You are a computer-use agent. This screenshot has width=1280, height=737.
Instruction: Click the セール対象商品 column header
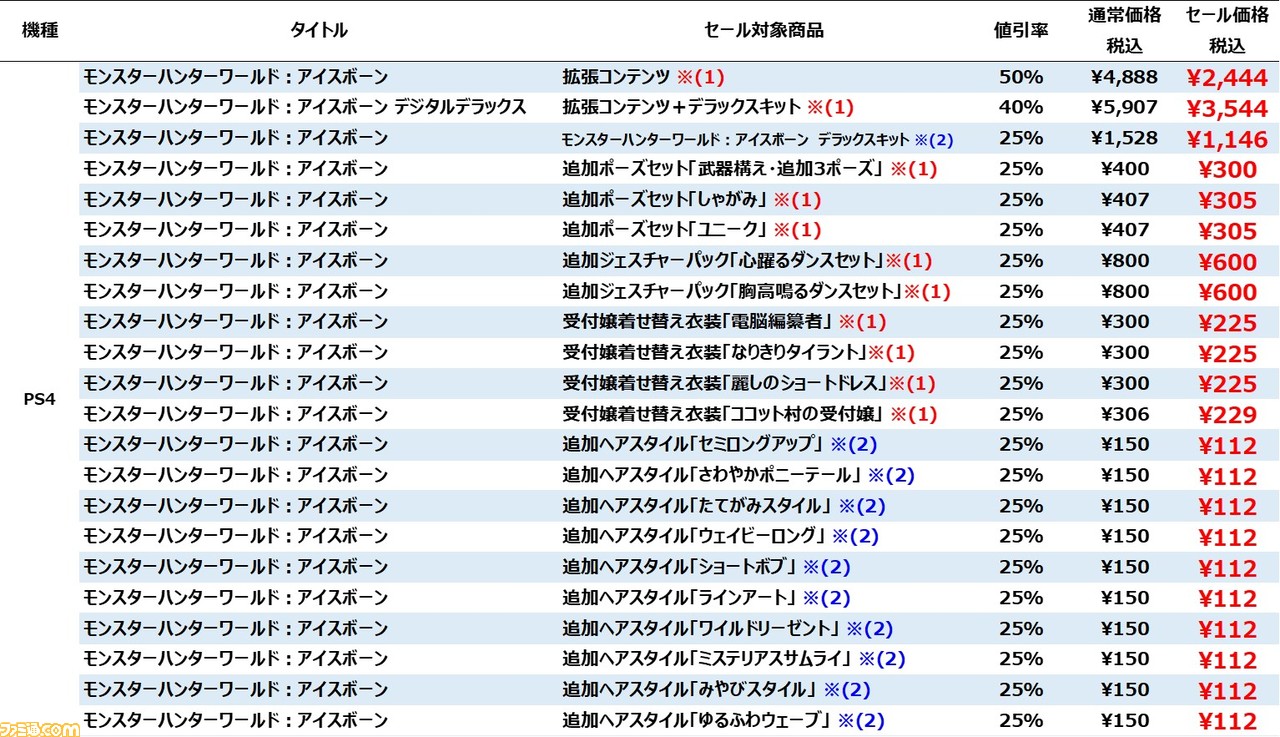coord(764,30)
